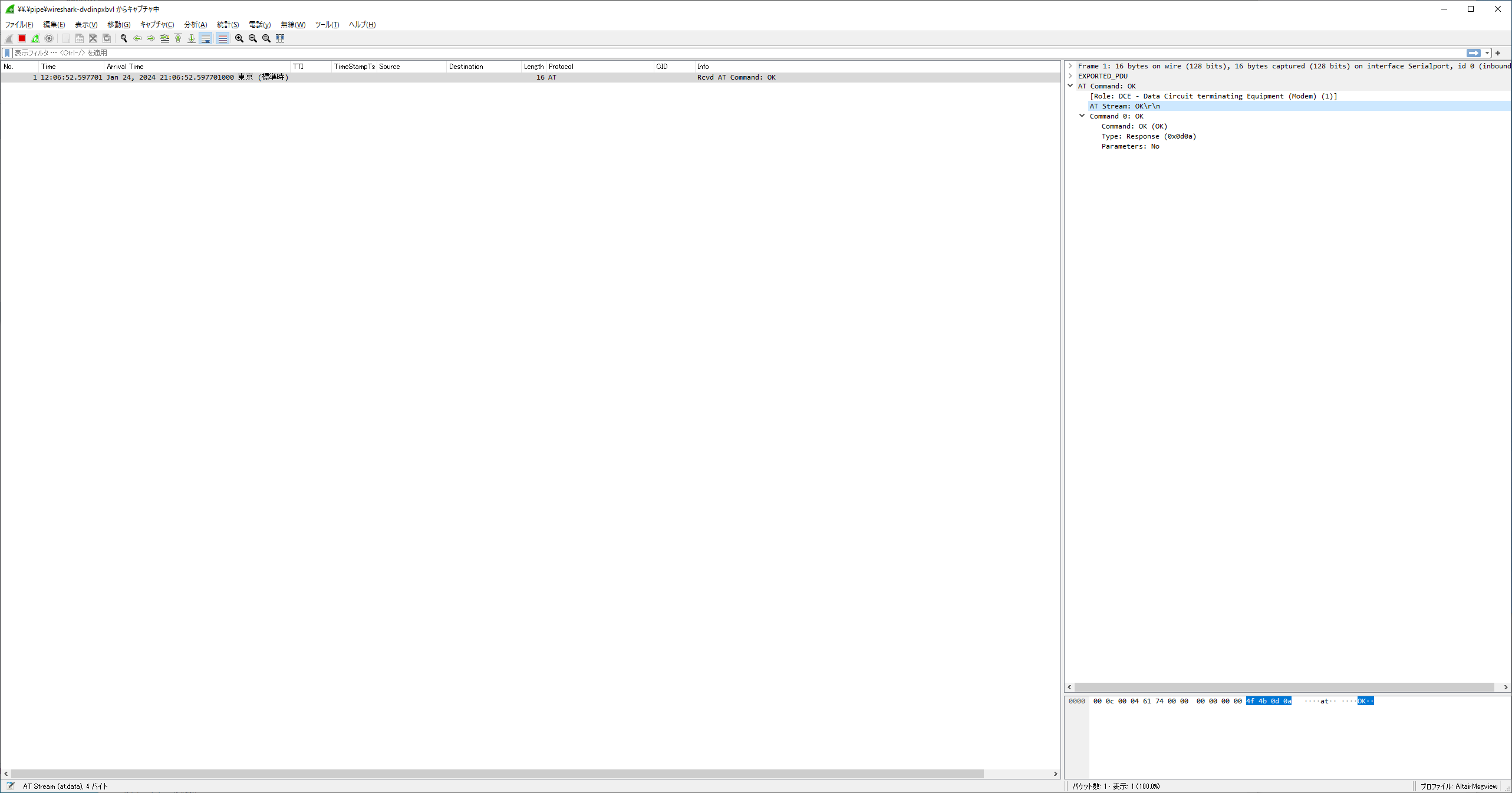Viewport: 1512px width, 793px height.
Task: Stop the running packet capture
Action: (x=22, y=38)
